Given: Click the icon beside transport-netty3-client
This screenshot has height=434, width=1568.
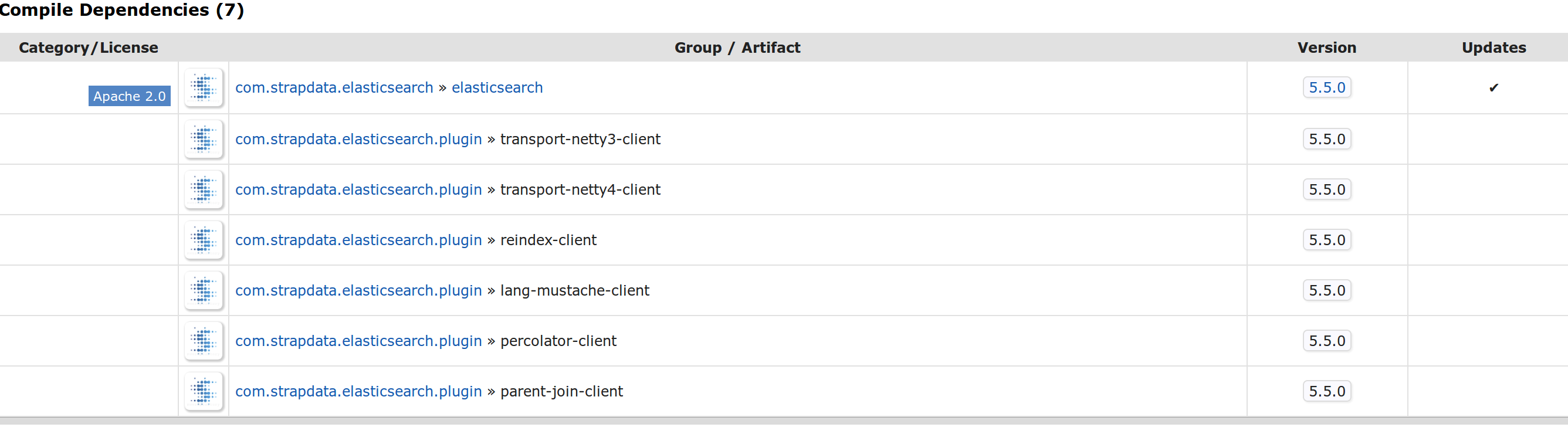Looking at the screenshot, I should (204, 140).
